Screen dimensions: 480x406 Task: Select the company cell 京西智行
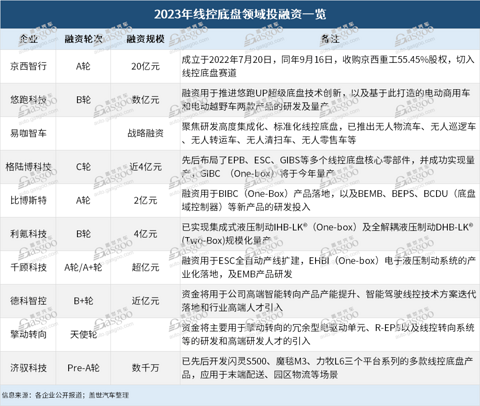(28, 66)
